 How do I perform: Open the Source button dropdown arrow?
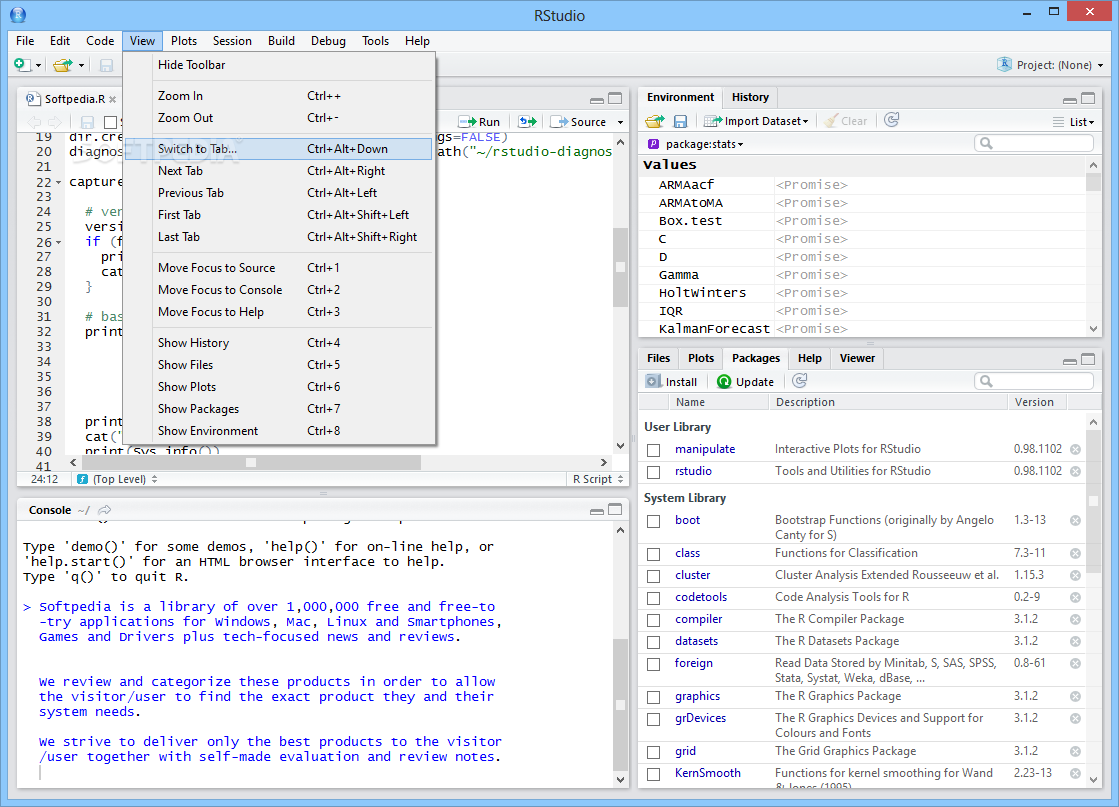pyautogui.click(x=620, y=122)
